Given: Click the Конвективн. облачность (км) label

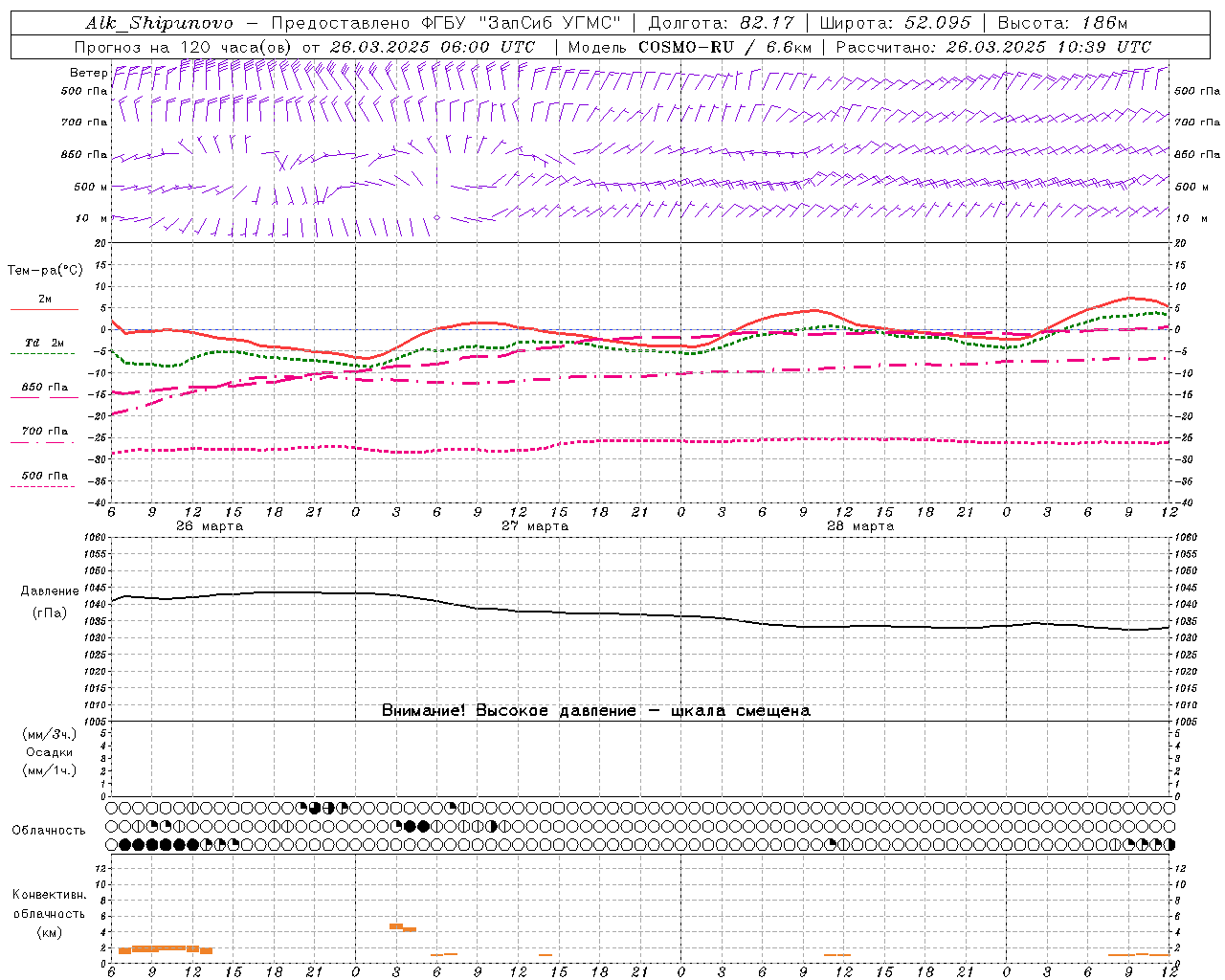Looking at the screenshot, I should click(x=50, y=914).
